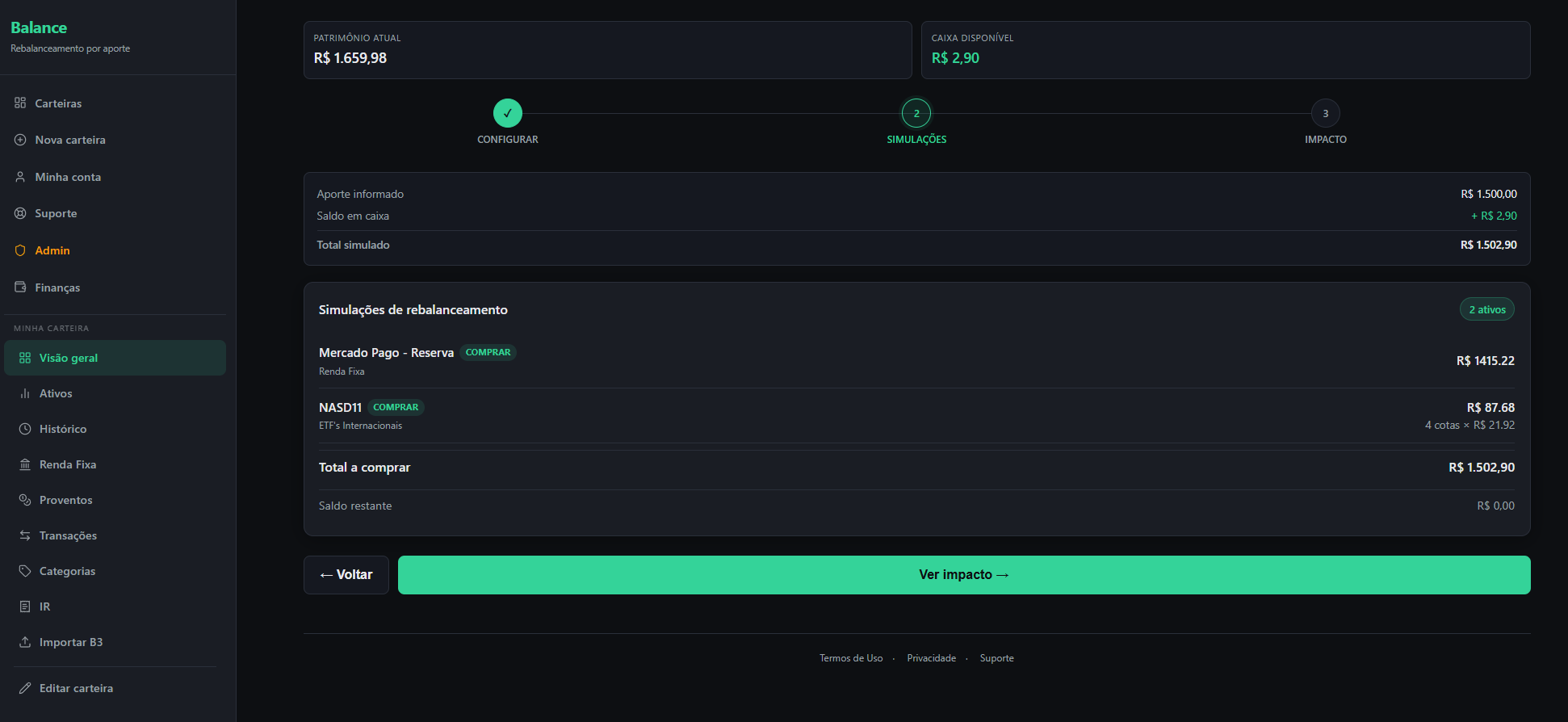Click the Proventos coins icon
Image resolution: width=1568 pixels, height=722 pixels.
(x=25, y=500)
